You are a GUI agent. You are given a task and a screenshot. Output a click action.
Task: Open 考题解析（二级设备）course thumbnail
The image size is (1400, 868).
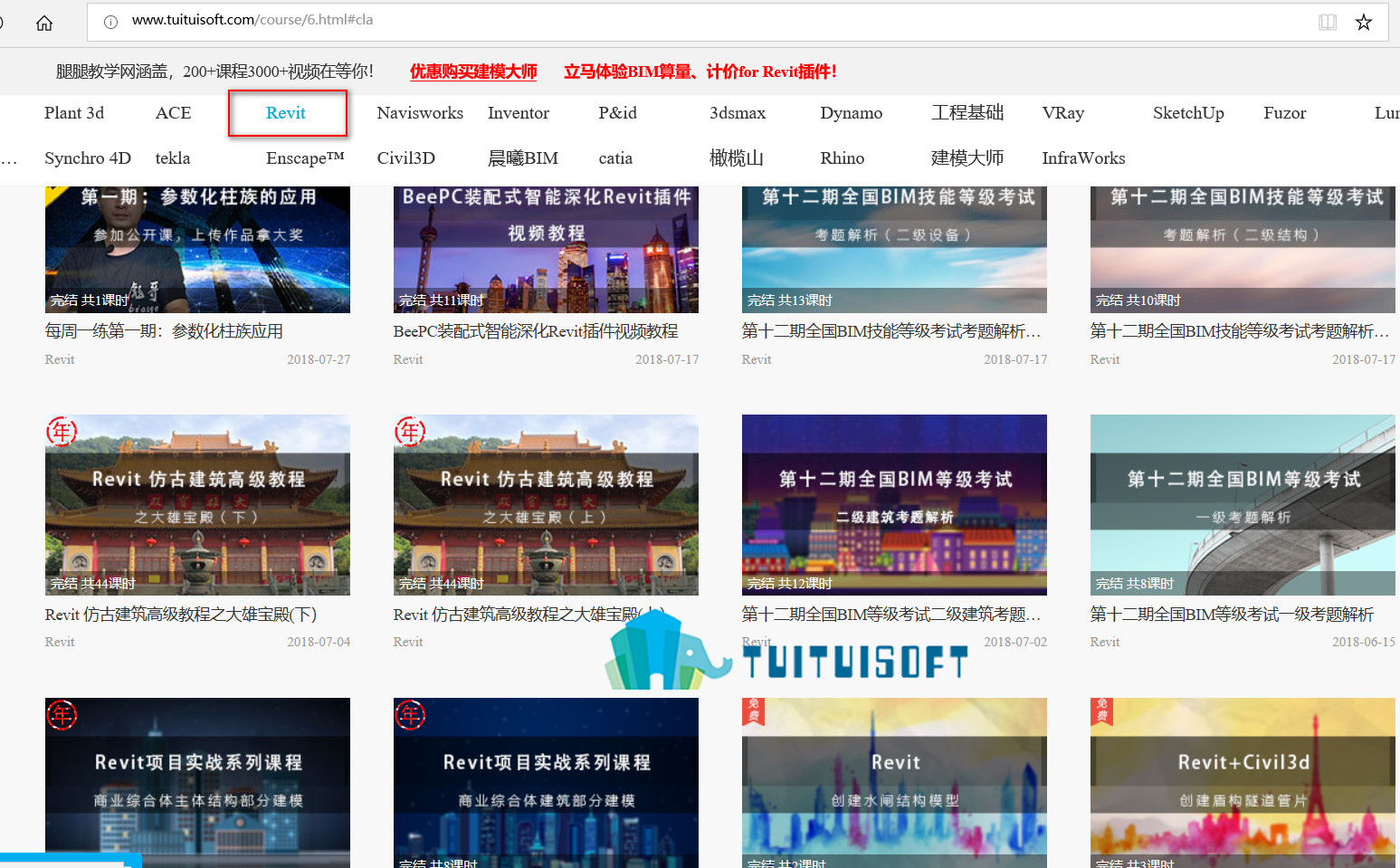pos(894,250)
